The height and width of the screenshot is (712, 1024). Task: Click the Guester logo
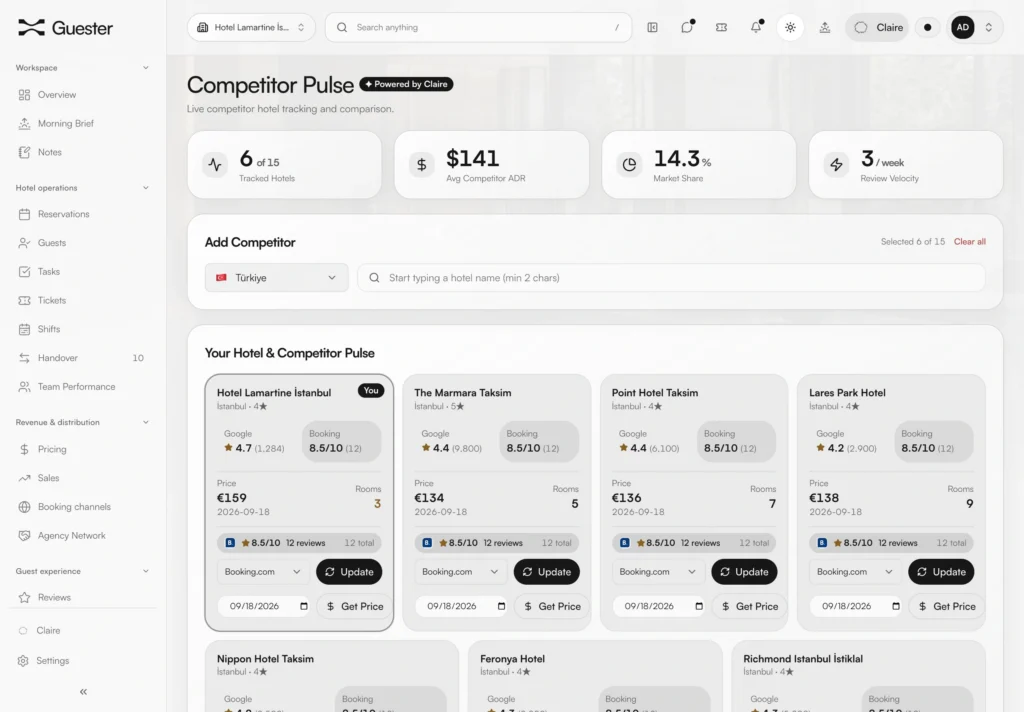[x=65, y=27]
